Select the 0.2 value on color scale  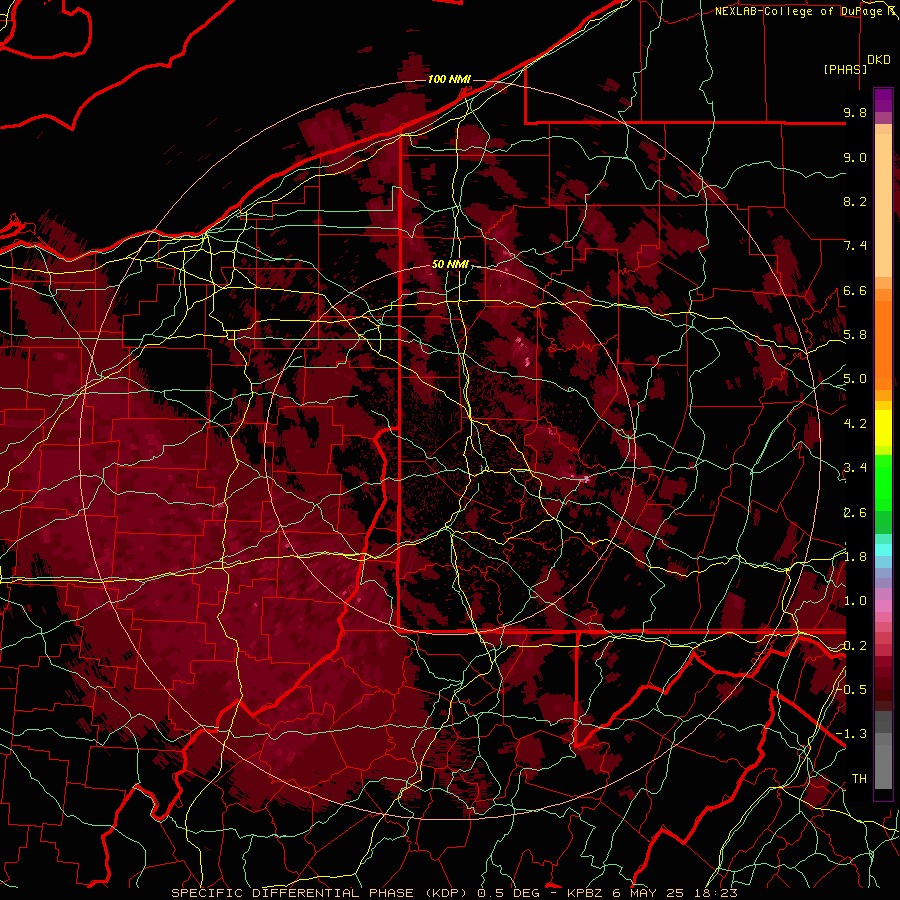pyautogui.click(x=855, y=646)
